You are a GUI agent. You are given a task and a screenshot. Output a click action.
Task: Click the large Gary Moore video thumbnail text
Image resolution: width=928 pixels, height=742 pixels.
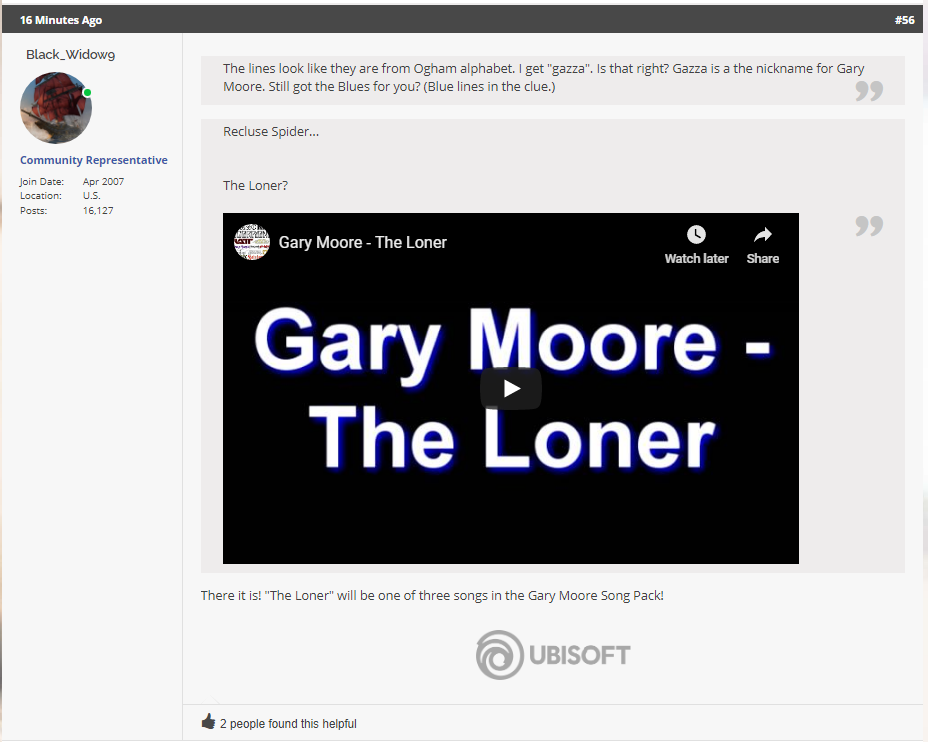click(511, 389)
